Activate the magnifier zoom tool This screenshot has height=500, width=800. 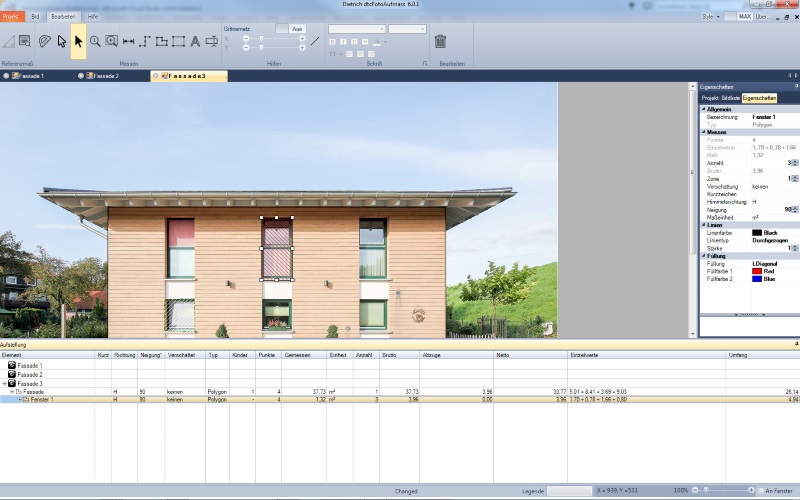click(95, 41)
